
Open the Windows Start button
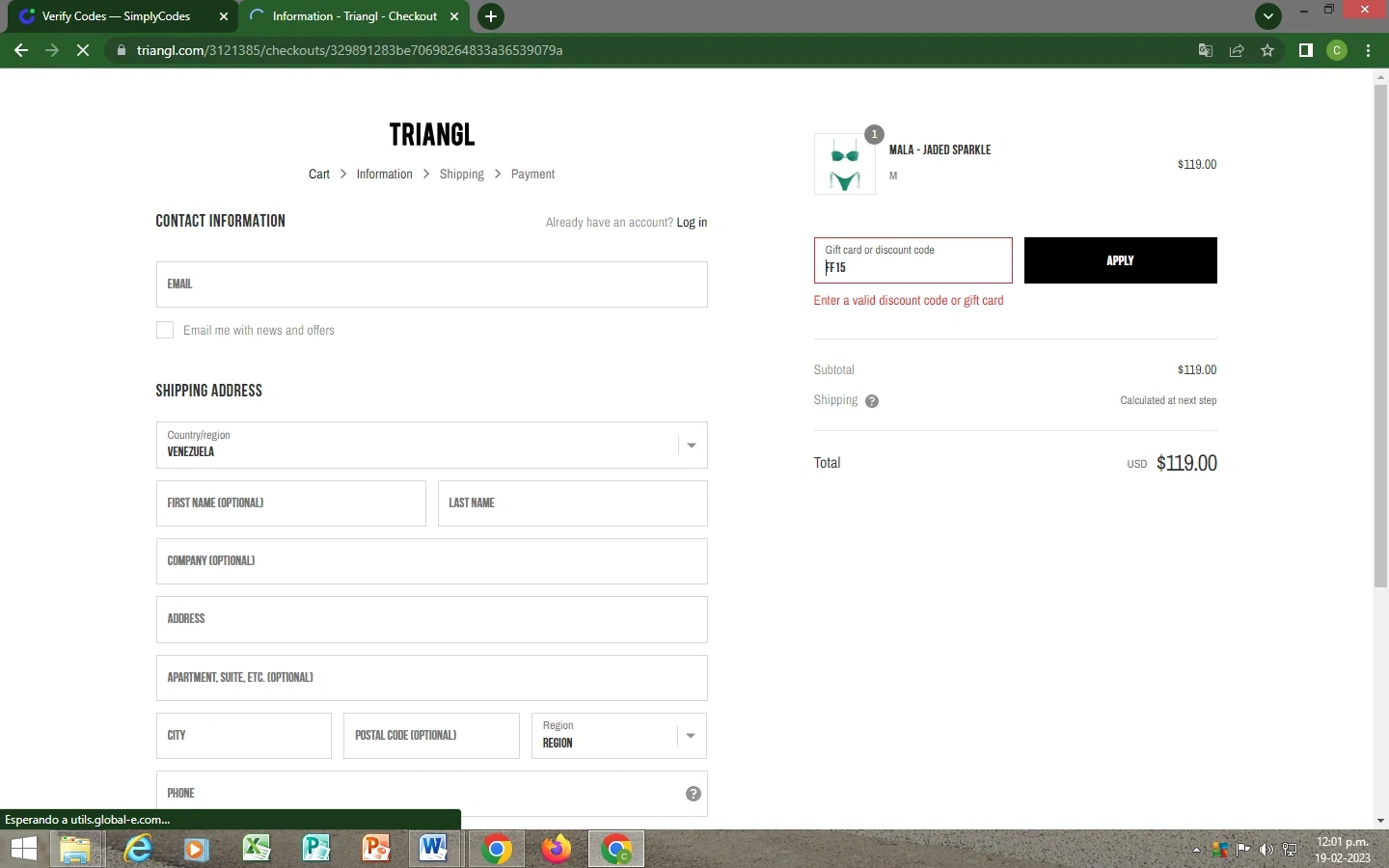24,849
